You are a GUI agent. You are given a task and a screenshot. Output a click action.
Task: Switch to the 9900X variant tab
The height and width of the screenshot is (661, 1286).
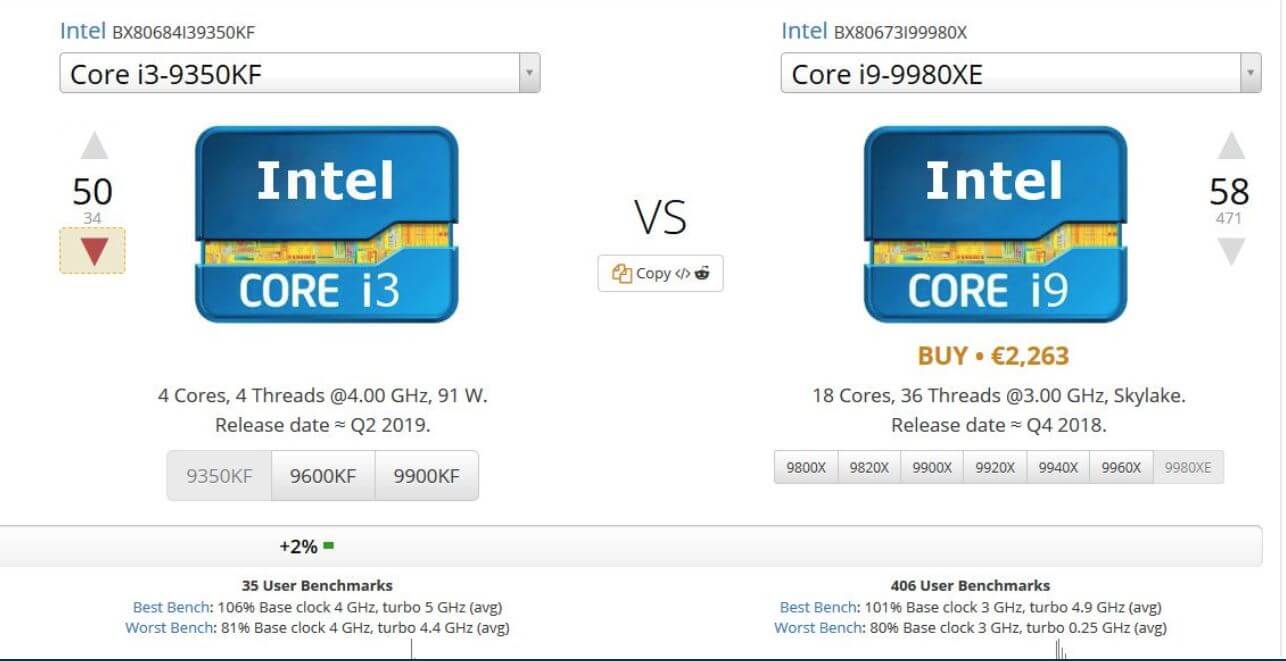932,466
